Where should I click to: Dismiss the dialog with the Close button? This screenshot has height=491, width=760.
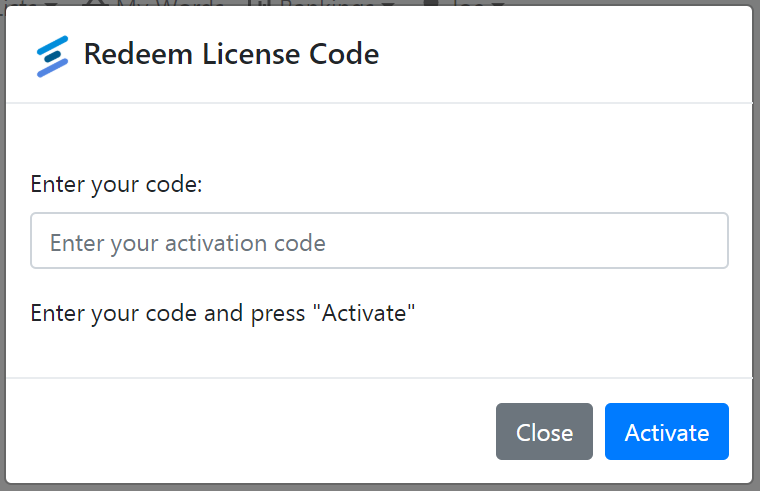(544, 431)
